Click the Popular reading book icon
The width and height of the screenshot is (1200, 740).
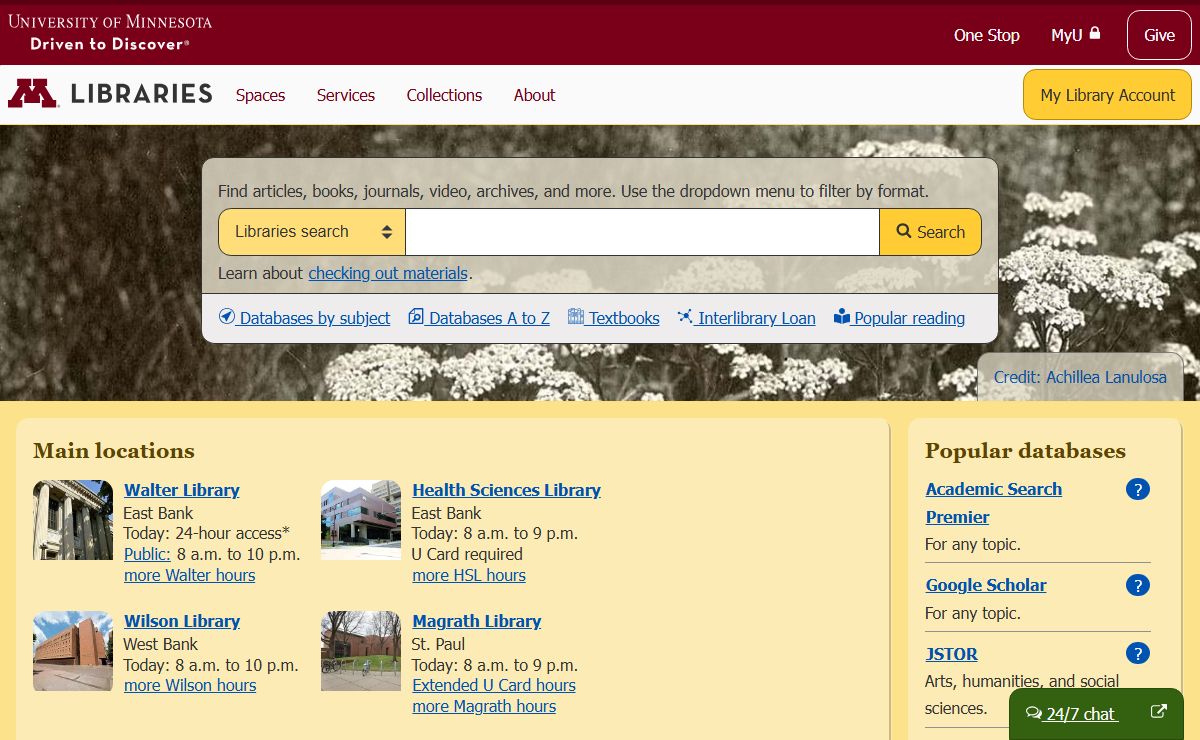pyautogui.click(x=842, y=317)
